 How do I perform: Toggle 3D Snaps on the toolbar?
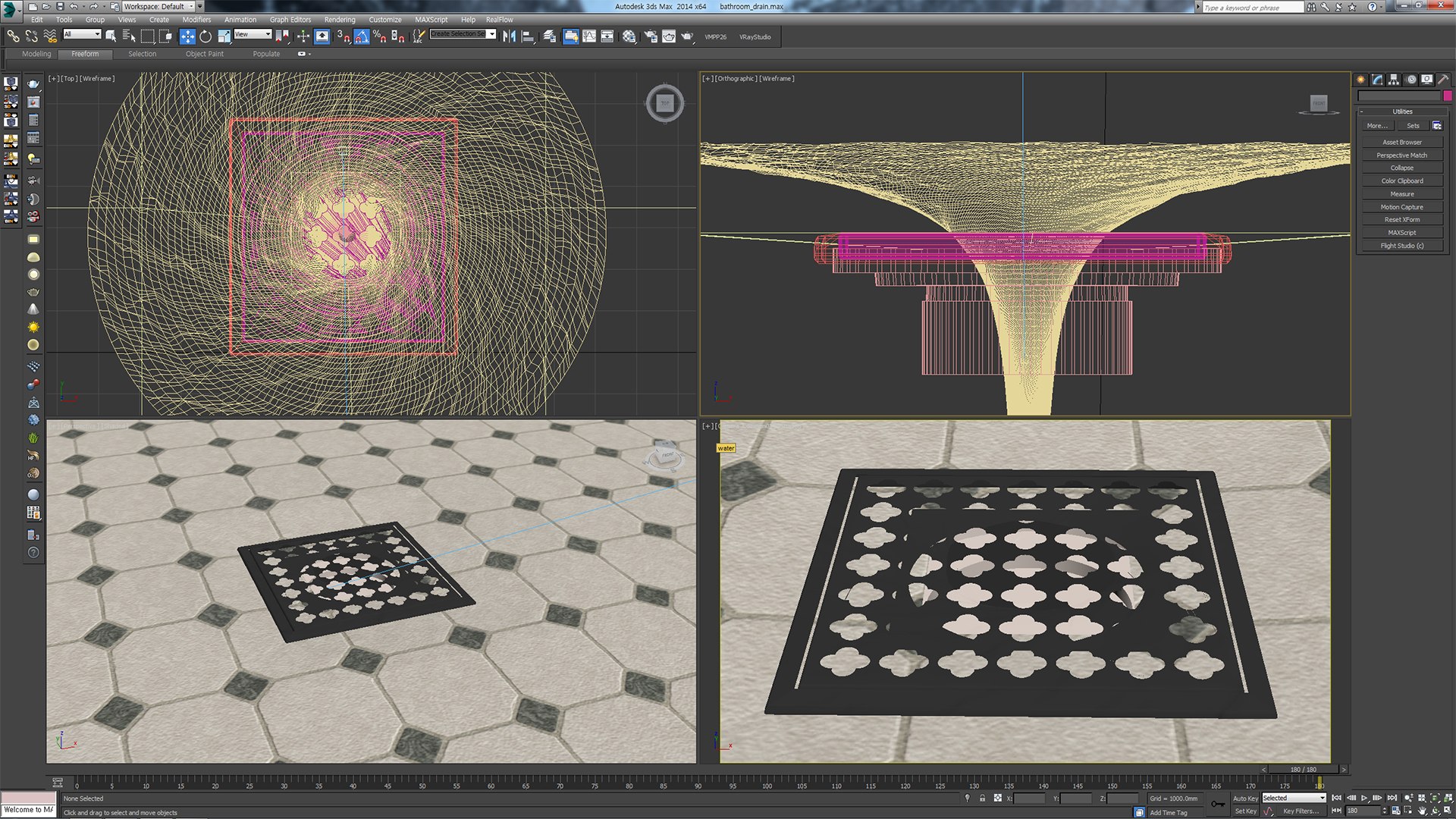pyautogui.click(x=342, y=36)
